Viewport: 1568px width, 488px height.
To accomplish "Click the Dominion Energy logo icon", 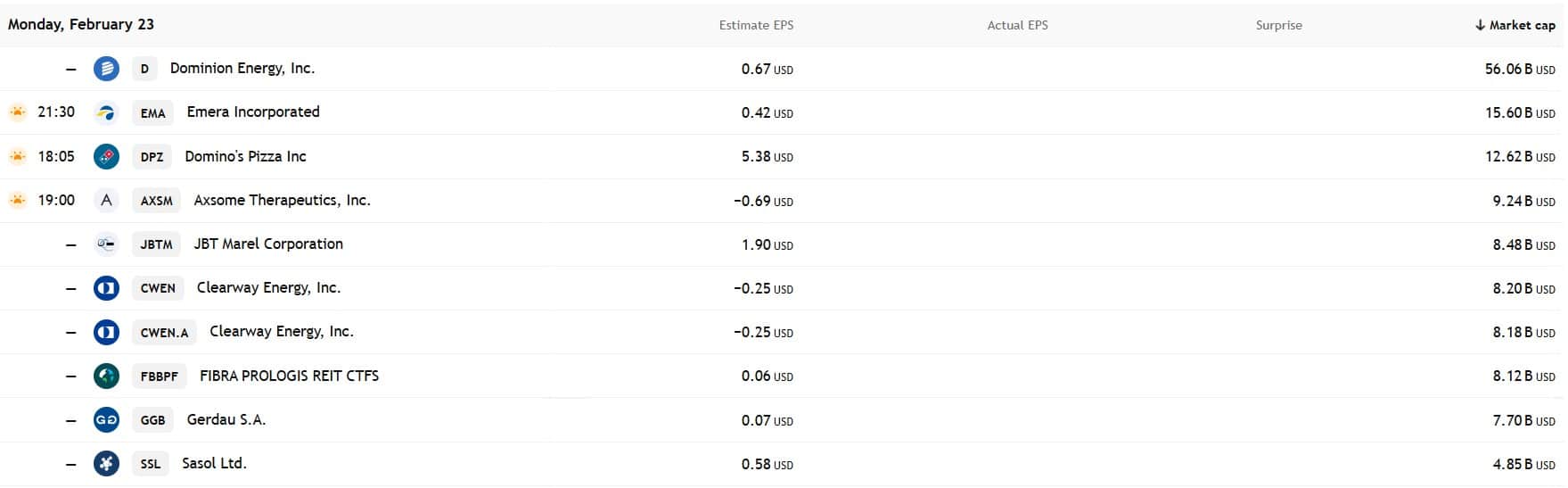I will pyautogui.click(x=106, y=69).
